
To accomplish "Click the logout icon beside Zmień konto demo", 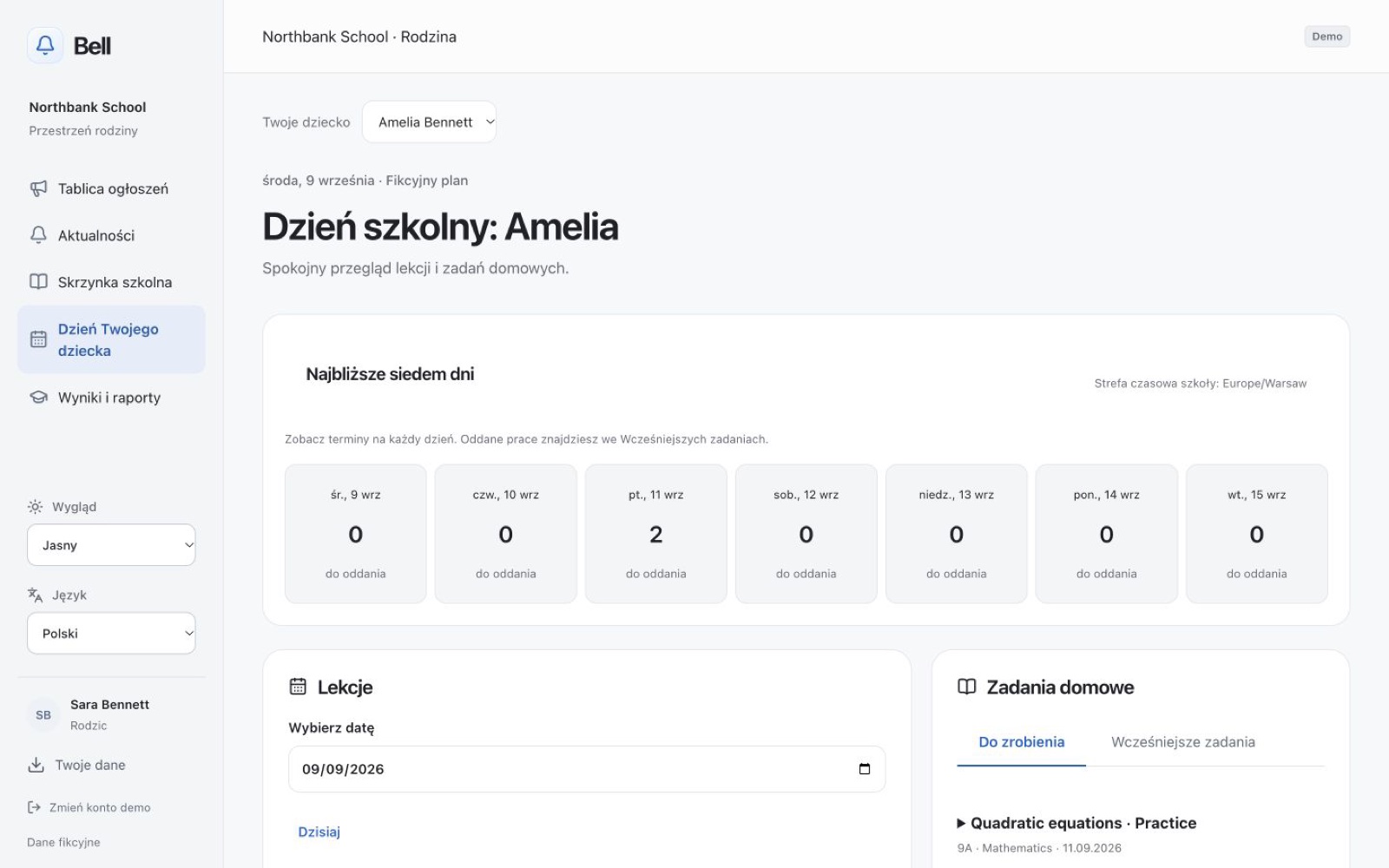I will (x=35, y=807).
